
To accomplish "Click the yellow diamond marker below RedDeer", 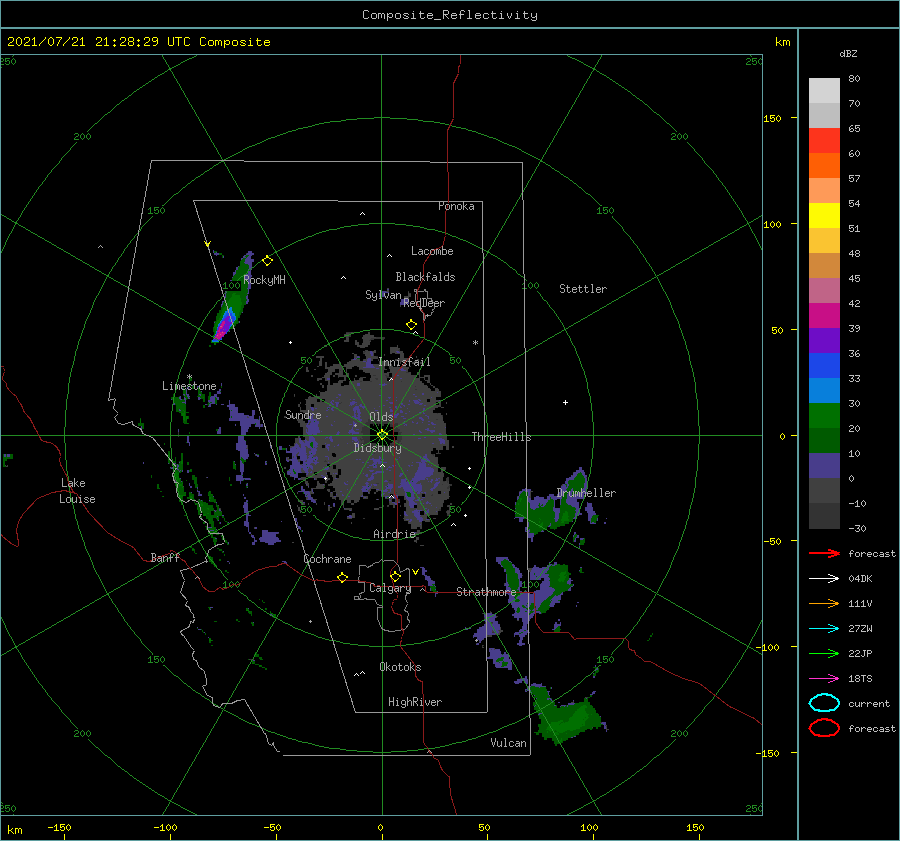I will (x=412, y=325).
